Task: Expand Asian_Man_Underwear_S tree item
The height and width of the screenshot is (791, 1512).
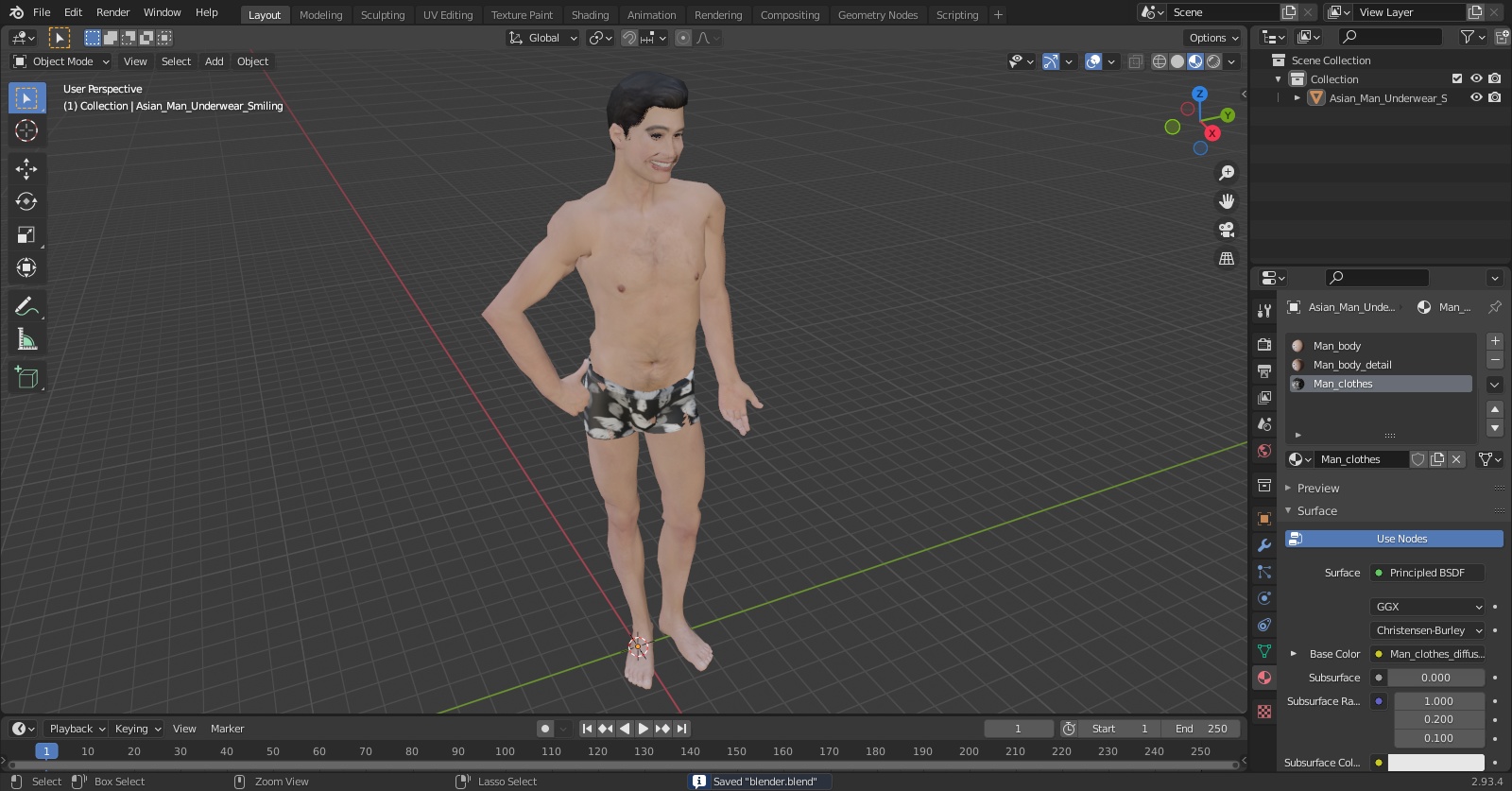Action: 1297,97
